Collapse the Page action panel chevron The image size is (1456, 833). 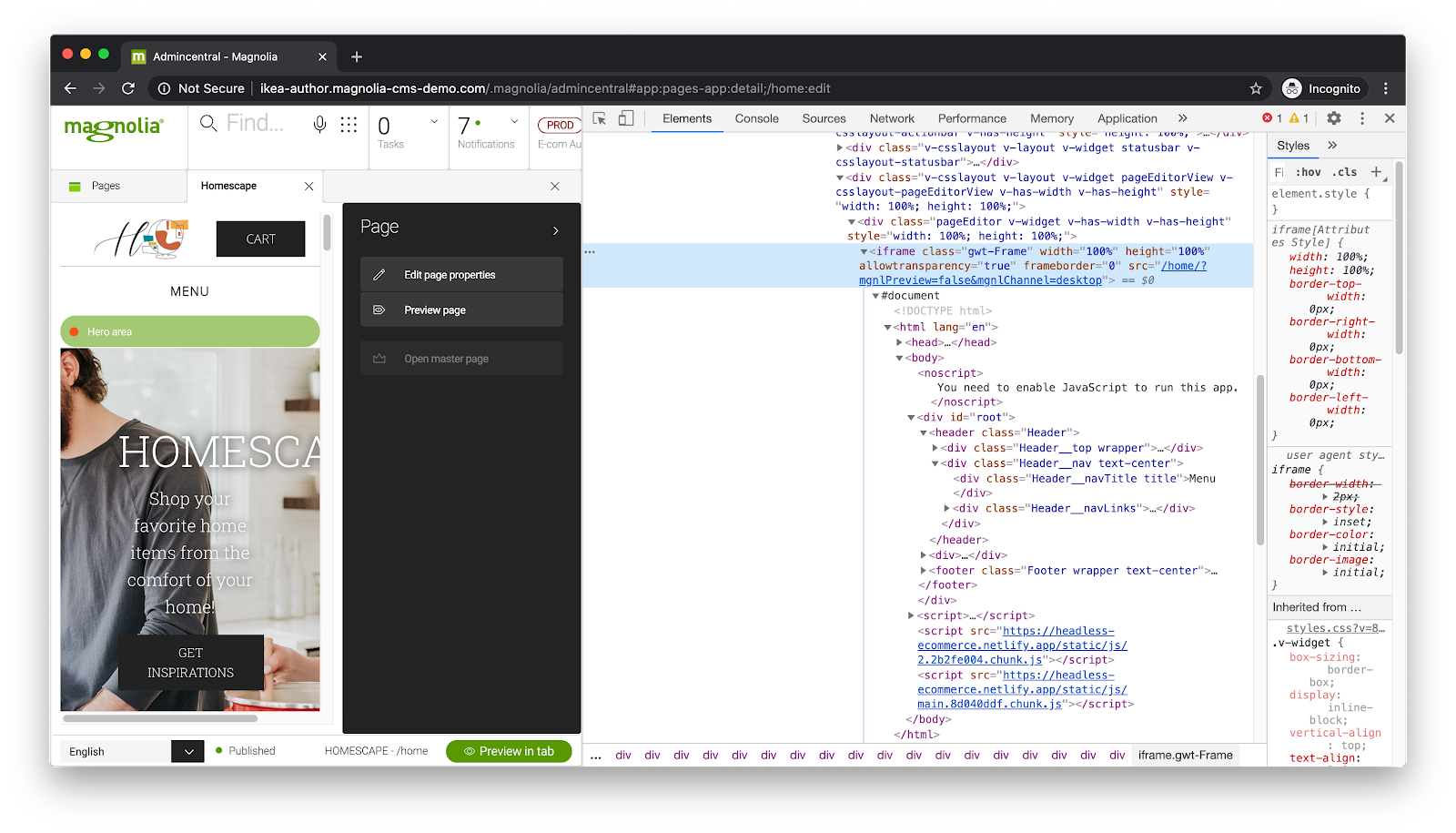tap(555, 230)
